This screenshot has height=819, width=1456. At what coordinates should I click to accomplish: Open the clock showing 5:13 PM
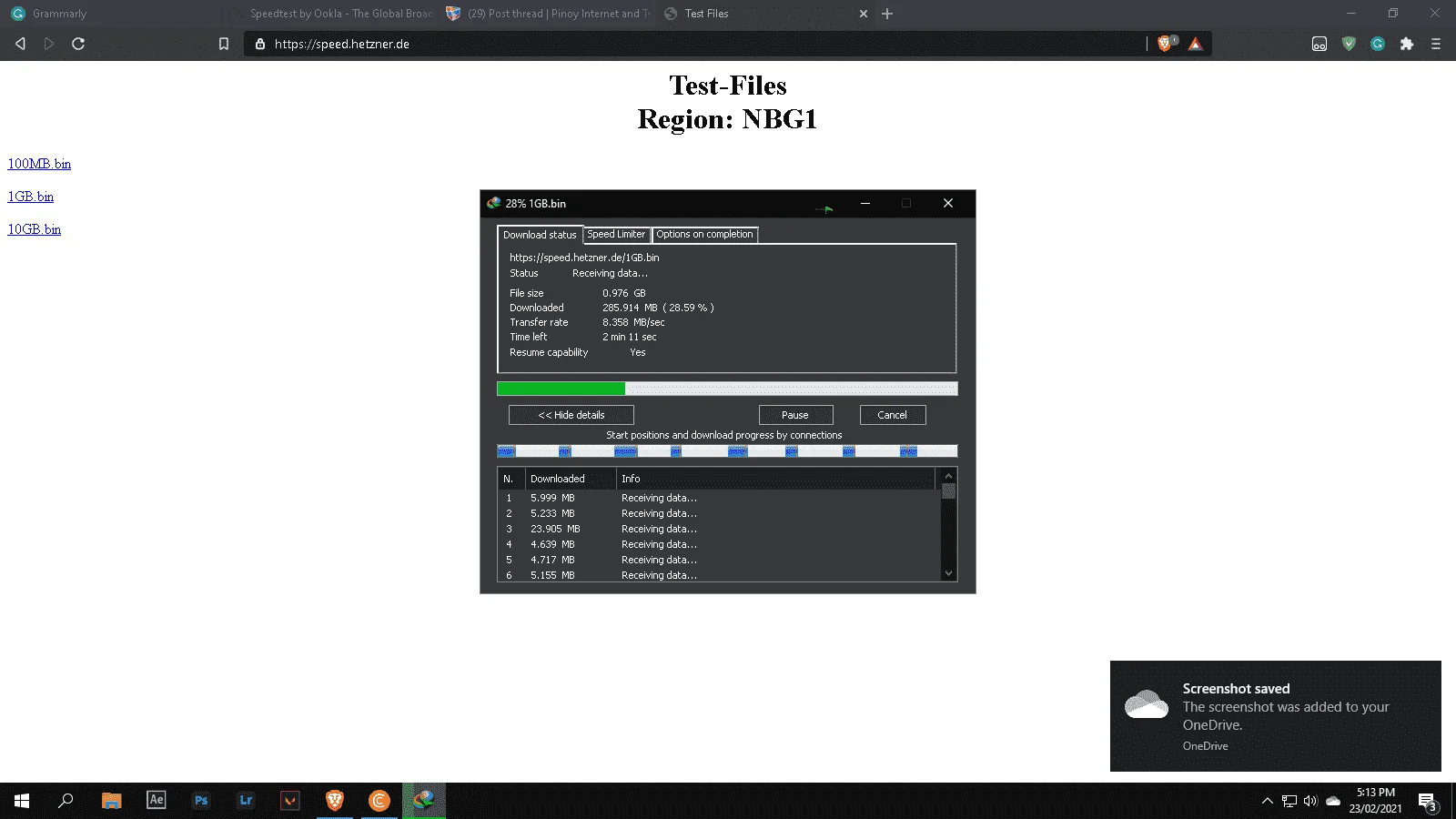1375,801
